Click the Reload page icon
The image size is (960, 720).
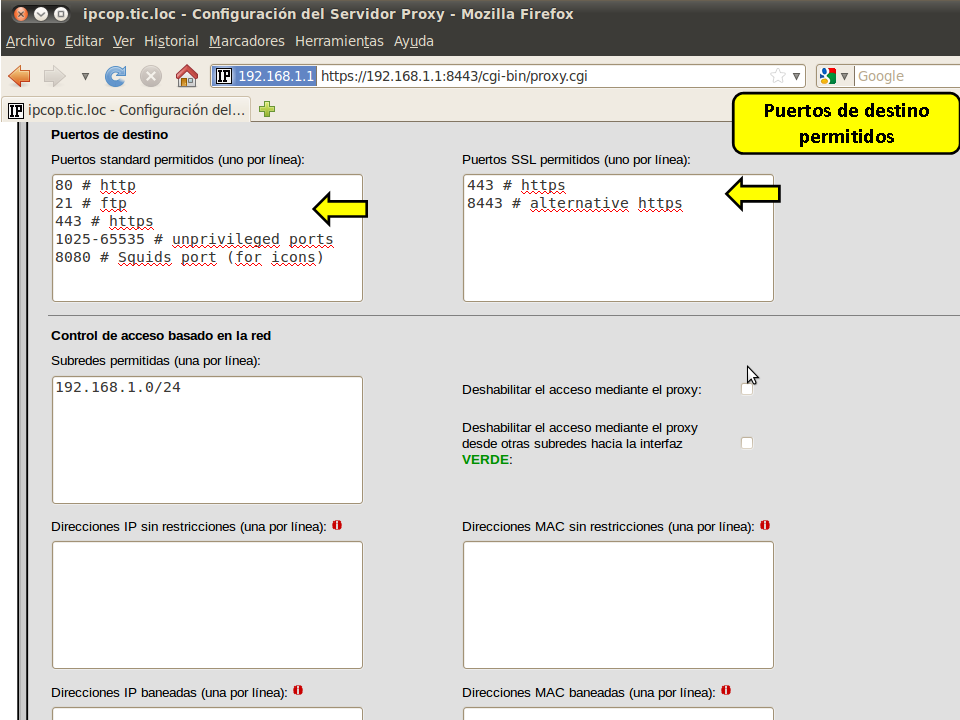tap(116, 76)
